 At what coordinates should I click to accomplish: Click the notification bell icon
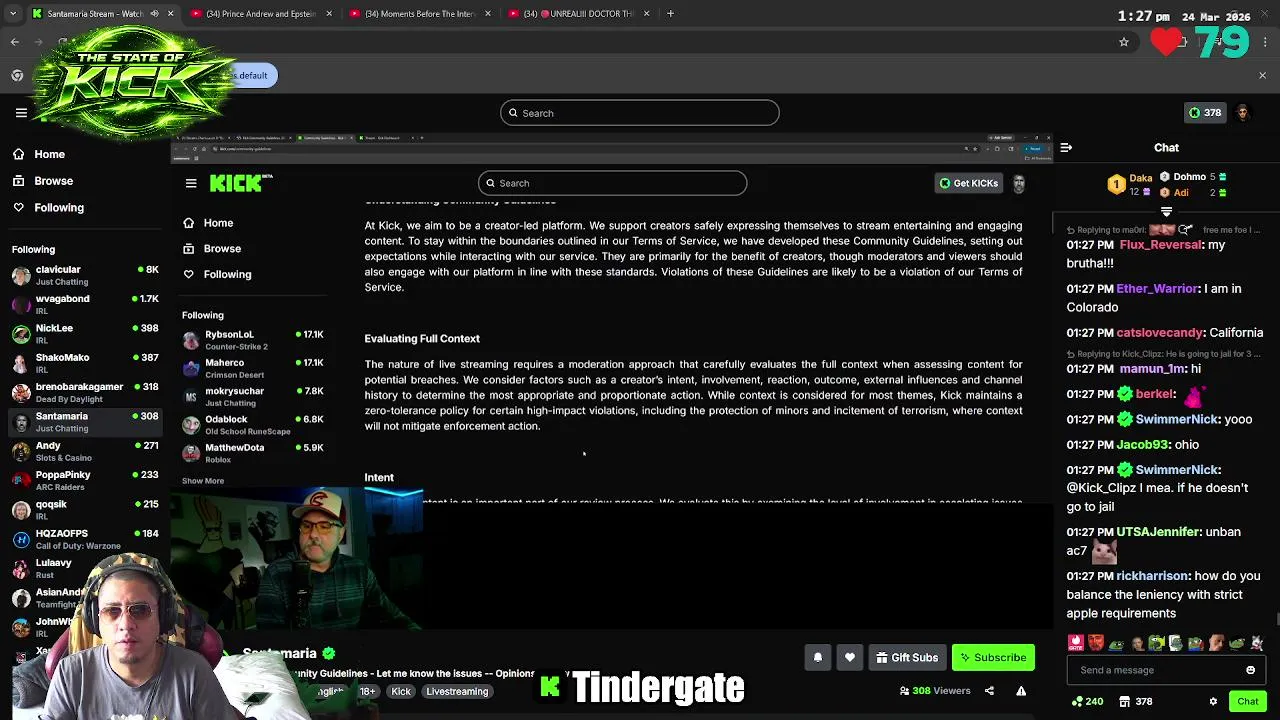[817, 657]
